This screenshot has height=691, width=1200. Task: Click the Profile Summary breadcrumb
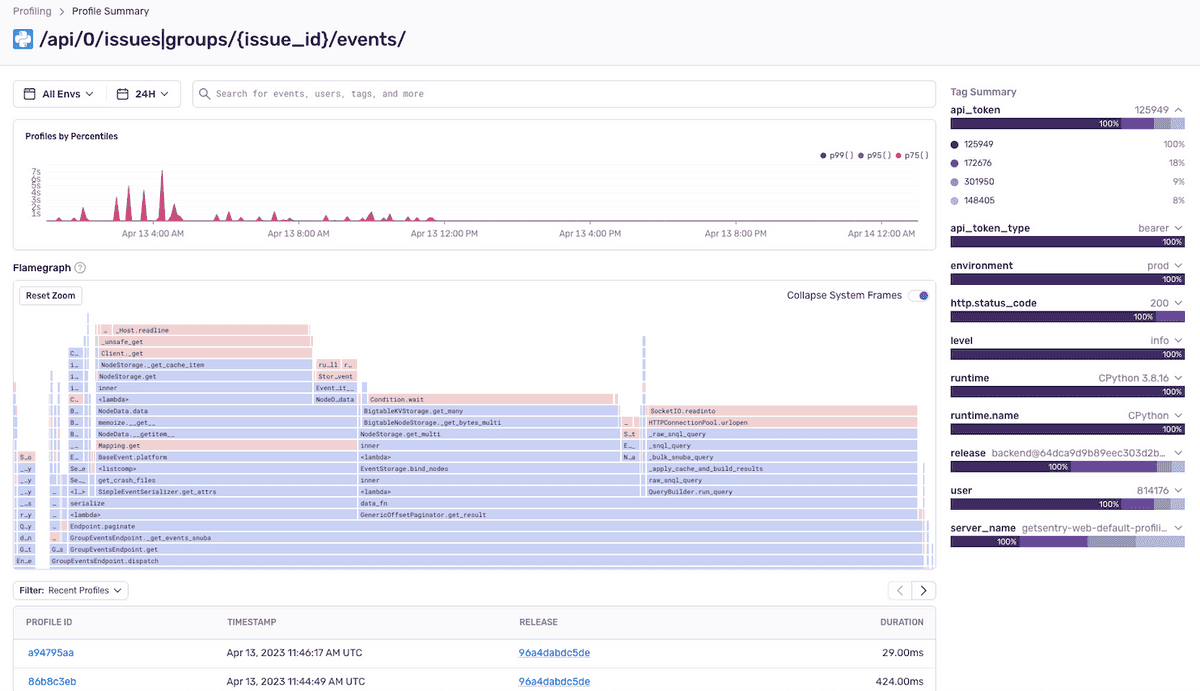(x=110, y=11)
